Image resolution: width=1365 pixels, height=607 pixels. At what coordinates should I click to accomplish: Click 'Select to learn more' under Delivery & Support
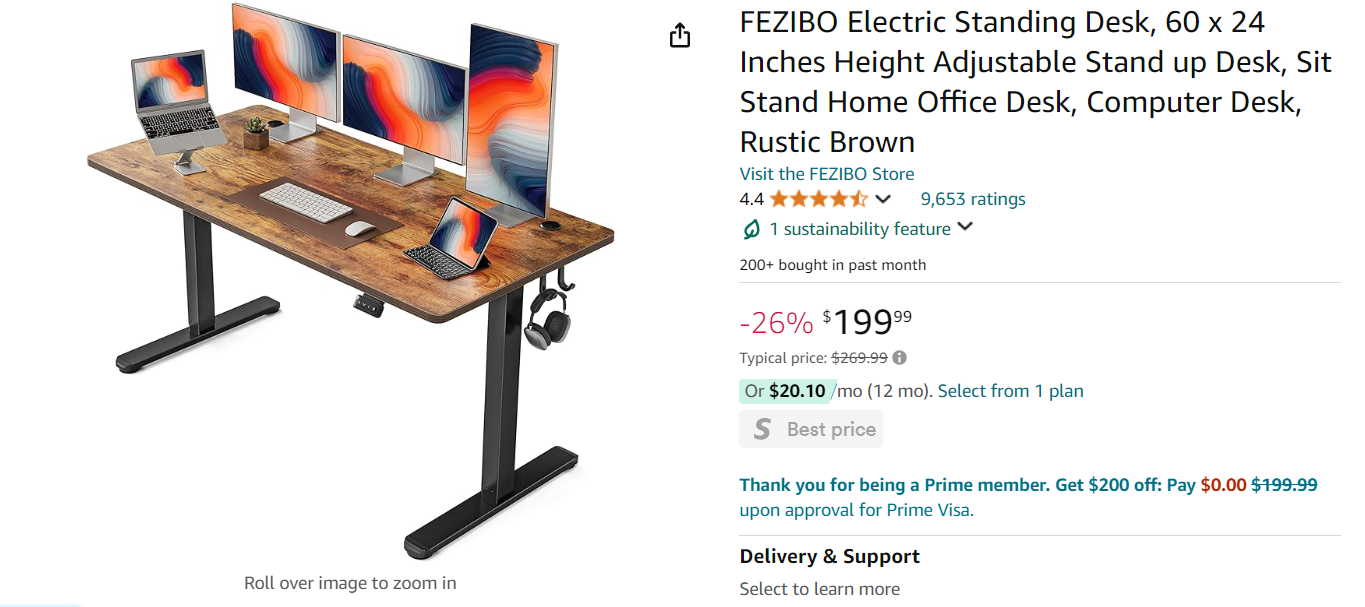coord(819,589)
